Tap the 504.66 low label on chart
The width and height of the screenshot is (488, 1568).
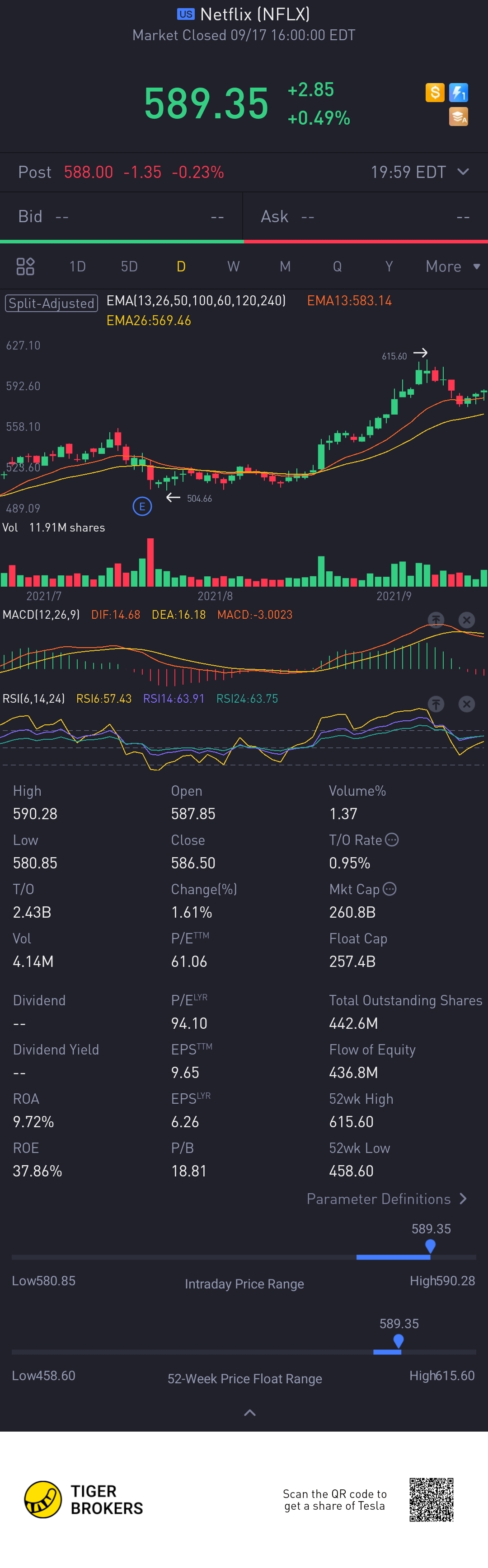(199, 499)
